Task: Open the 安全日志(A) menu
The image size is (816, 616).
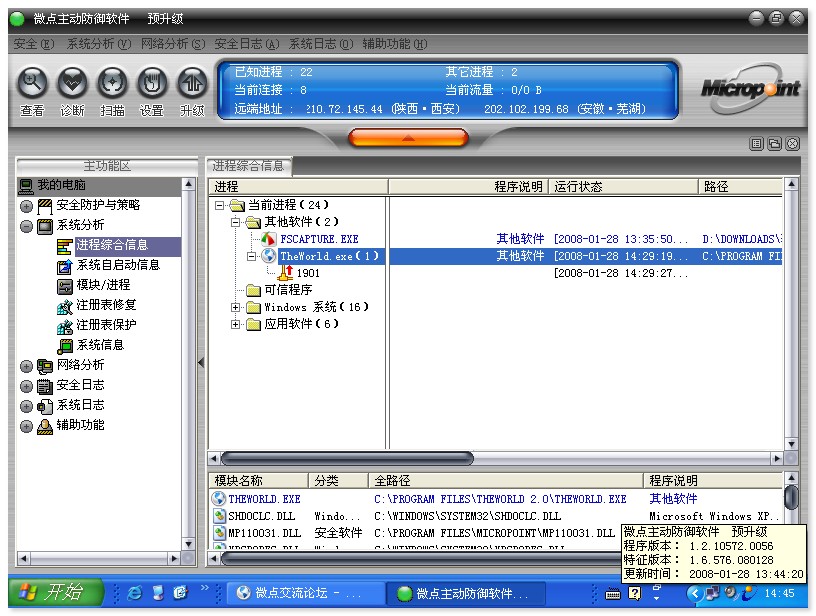Action: [x=246, y=44]
